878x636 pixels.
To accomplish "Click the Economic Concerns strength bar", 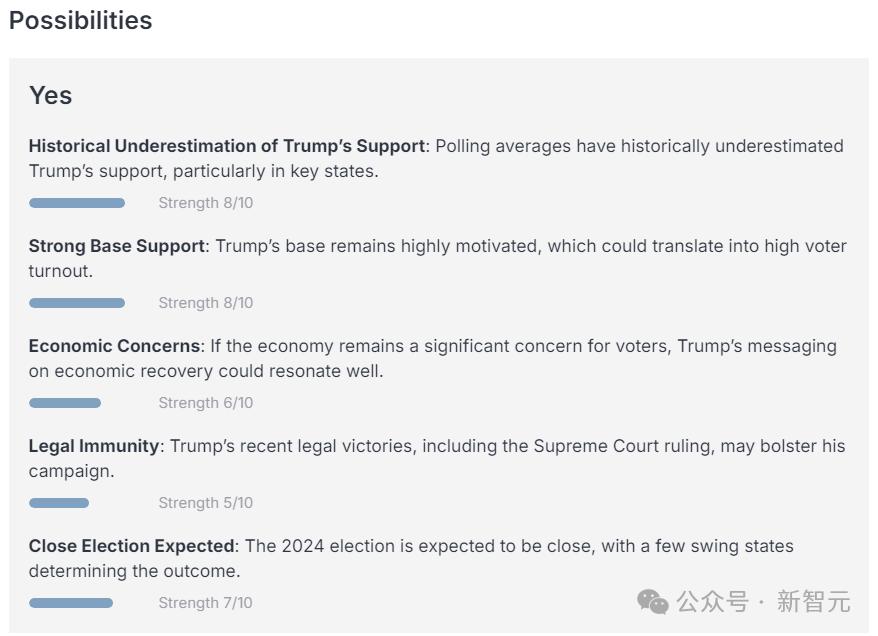I will [x=65, y=403].
